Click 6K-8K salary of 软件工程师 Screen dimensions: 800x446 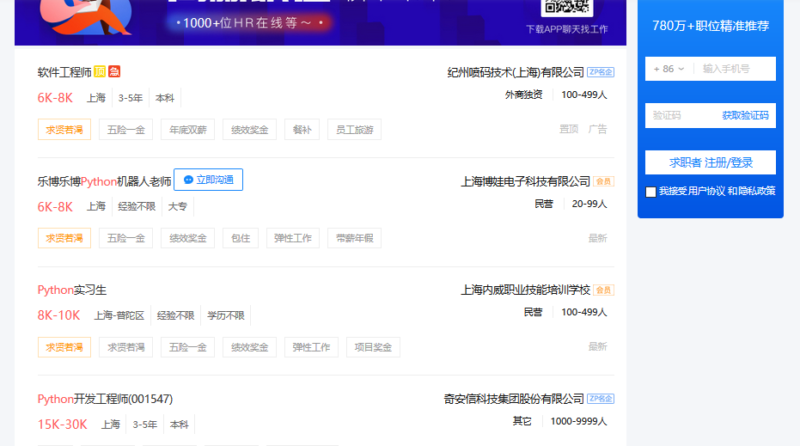click(x=55, y=98)
